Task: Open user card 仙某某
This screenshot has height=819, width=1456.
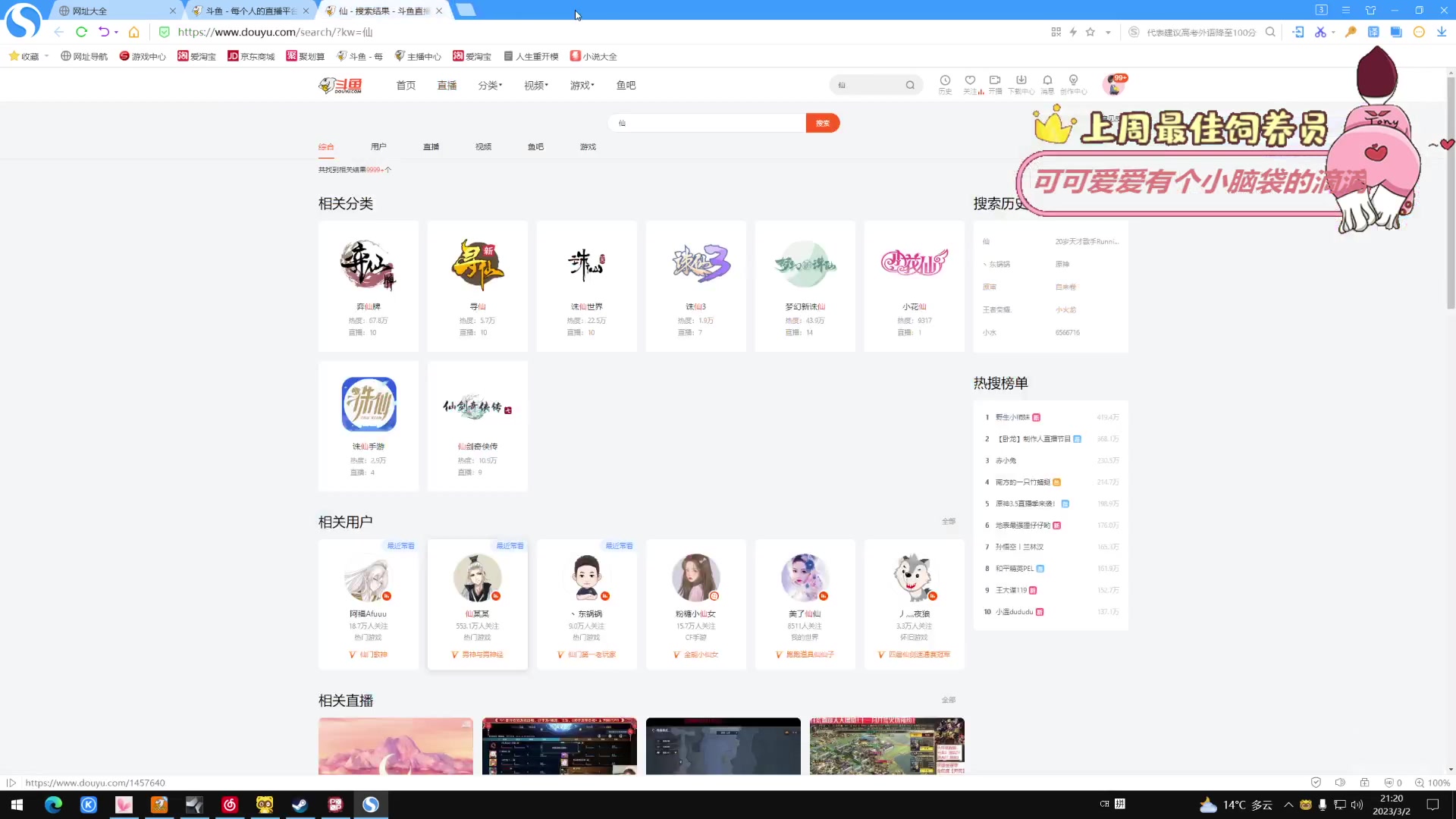Action: click(478, 604)
